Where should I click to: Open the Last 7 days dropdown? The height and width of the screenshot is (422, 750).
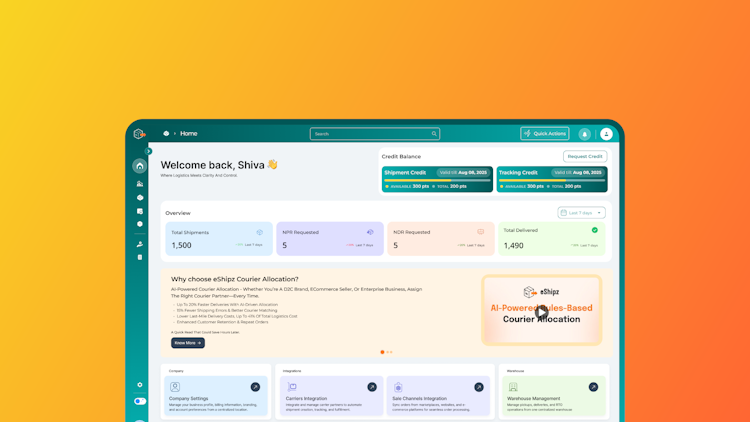[581, 213]
